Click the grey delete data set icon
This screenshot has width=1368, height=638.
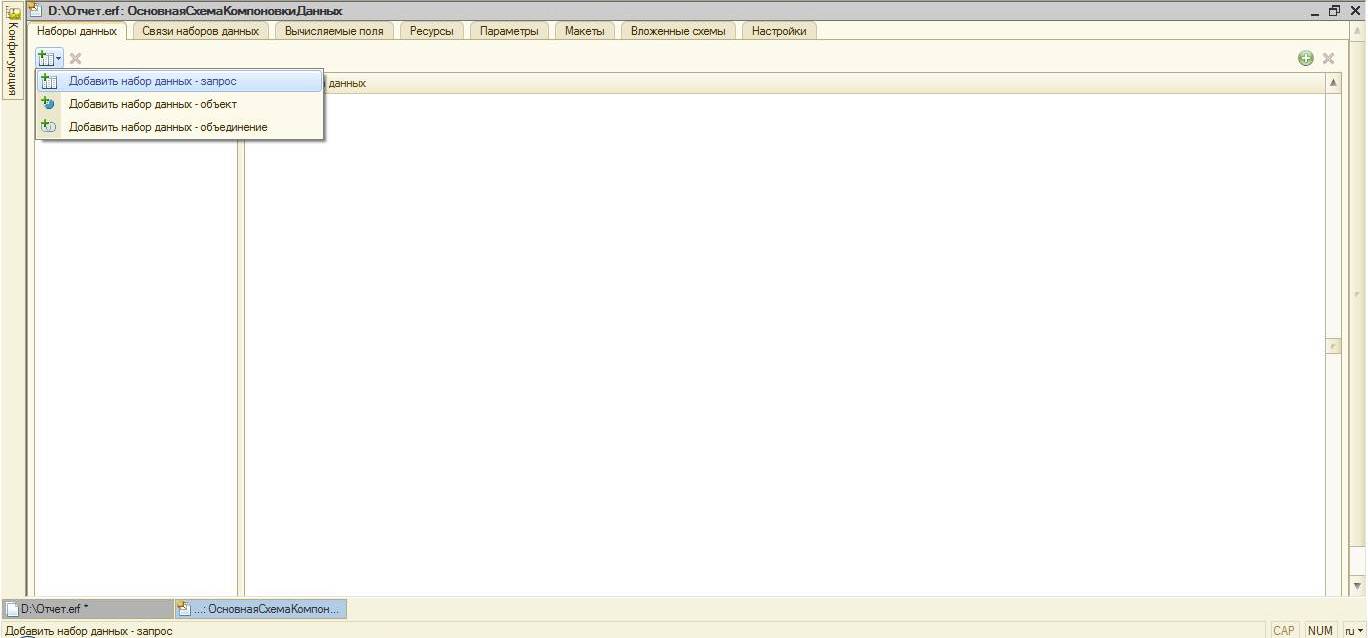click(x=75, y=59)
